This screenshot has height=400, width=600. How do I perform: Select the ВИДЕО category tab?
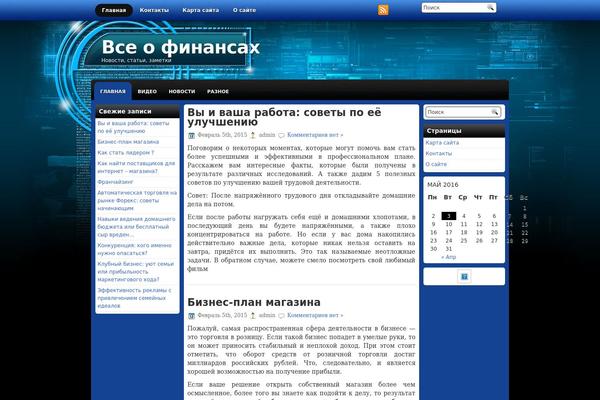pyautogui.click(x=147, y=91)
